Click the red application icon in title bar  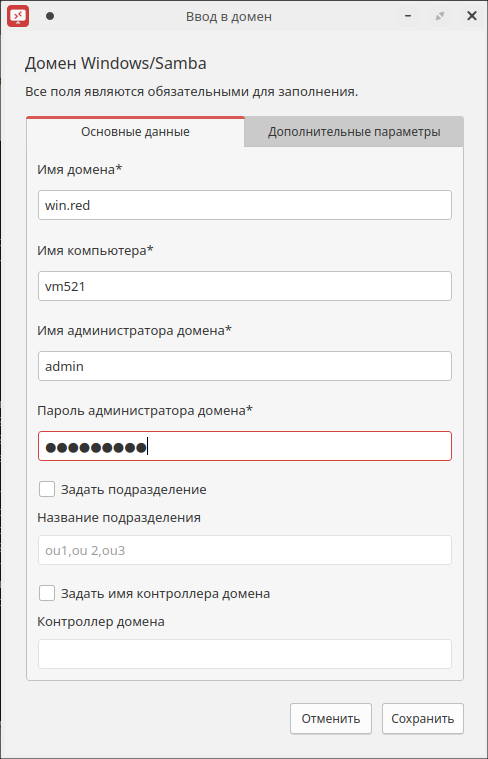(x=18, y=16)
